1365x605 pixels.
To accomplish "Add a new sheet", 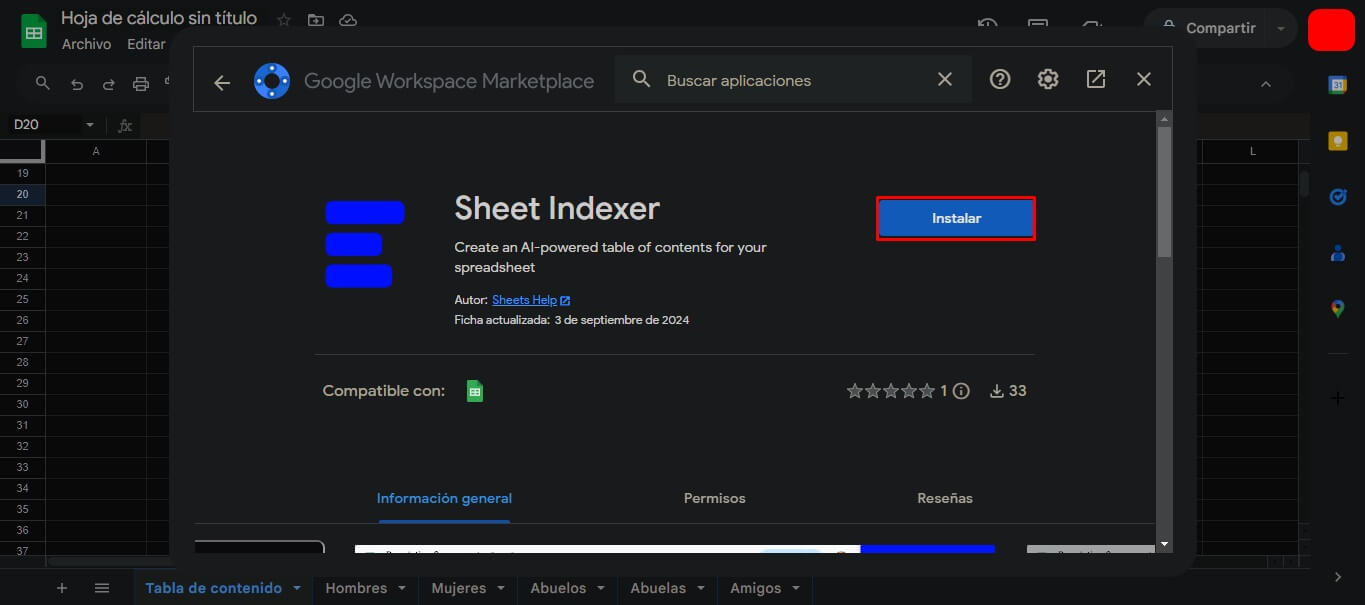I will pos(62,588).
